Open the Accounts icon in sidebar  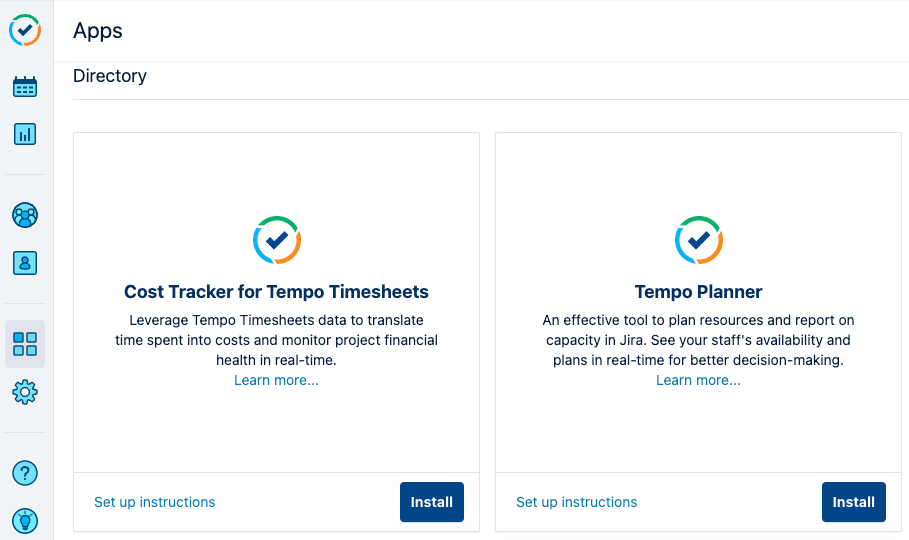tap(25, 262)
